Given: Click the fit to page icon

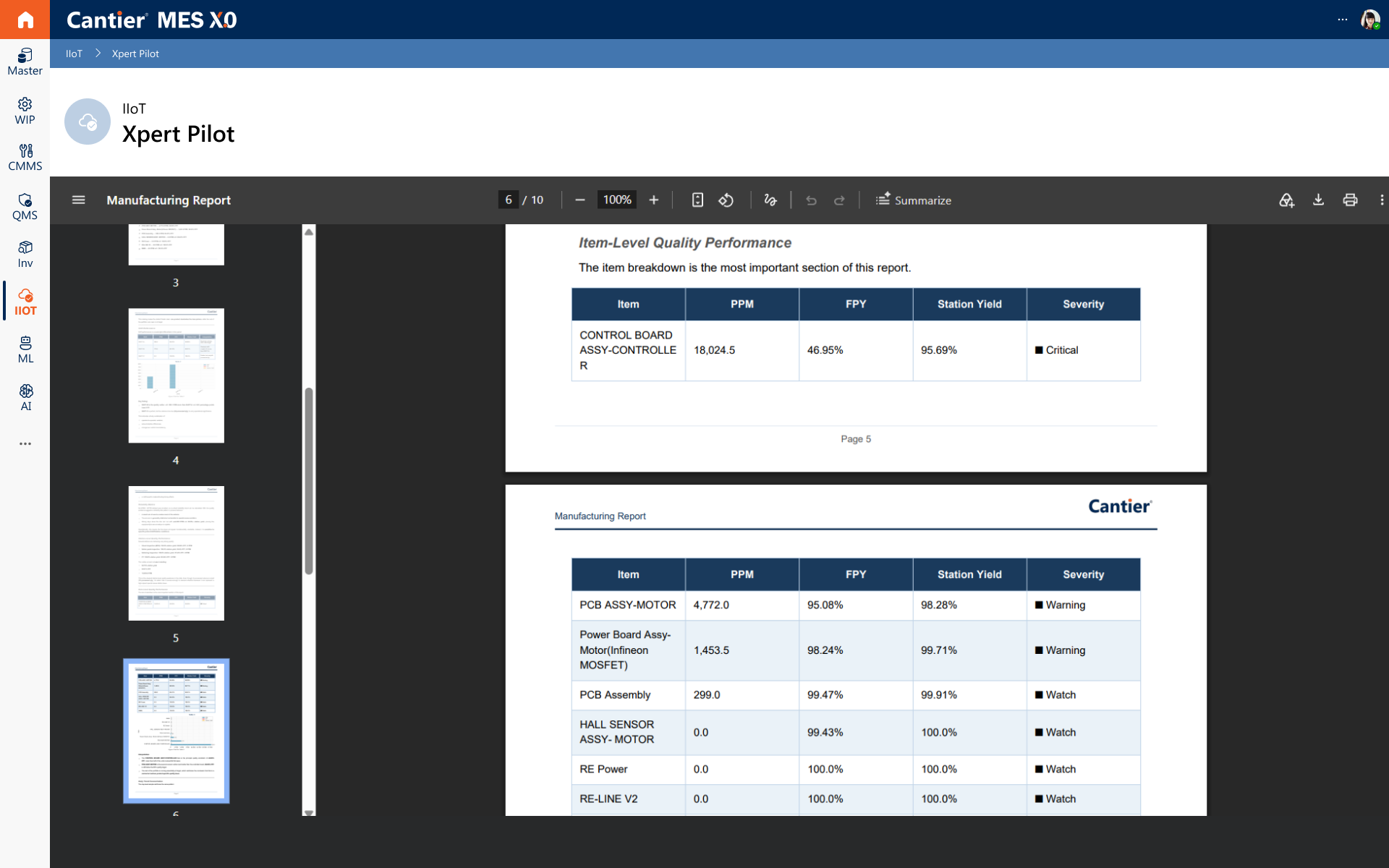Looking at the screenshot, I should (697, 200).
